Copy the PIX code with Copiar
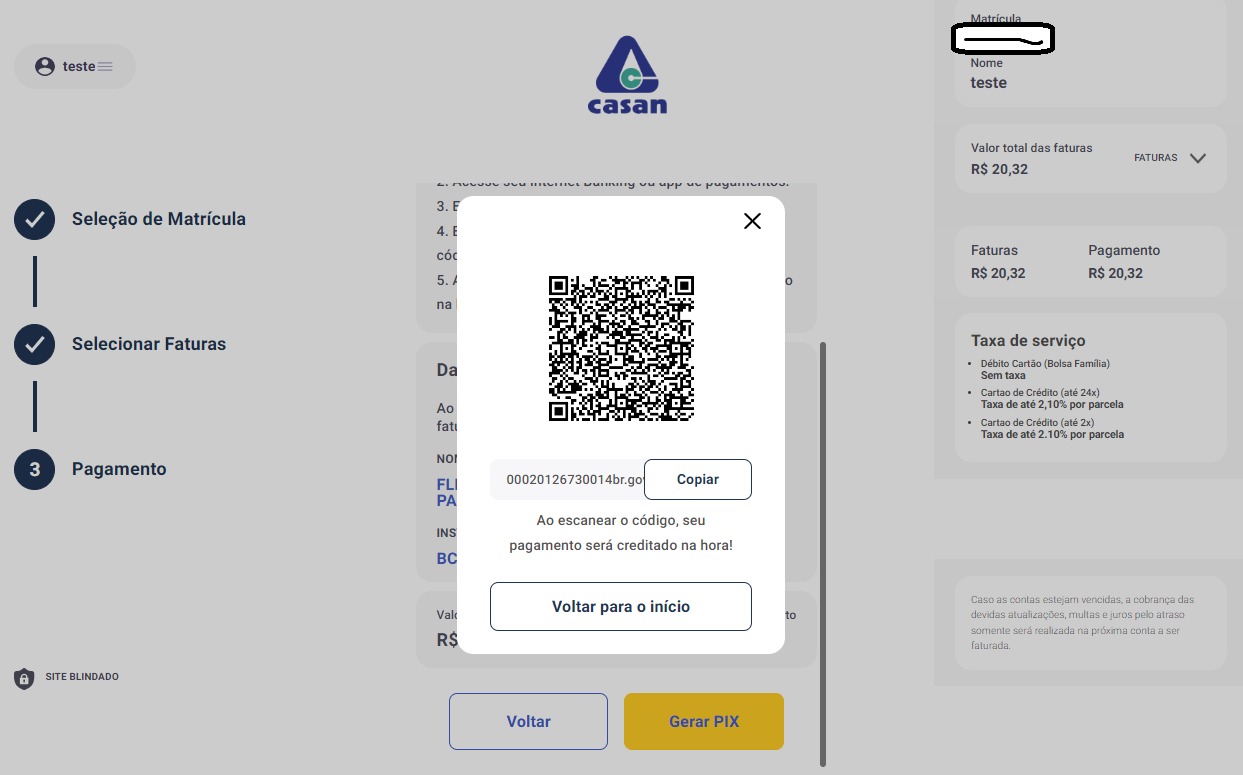1243x775 pixels. pos(698,479)
